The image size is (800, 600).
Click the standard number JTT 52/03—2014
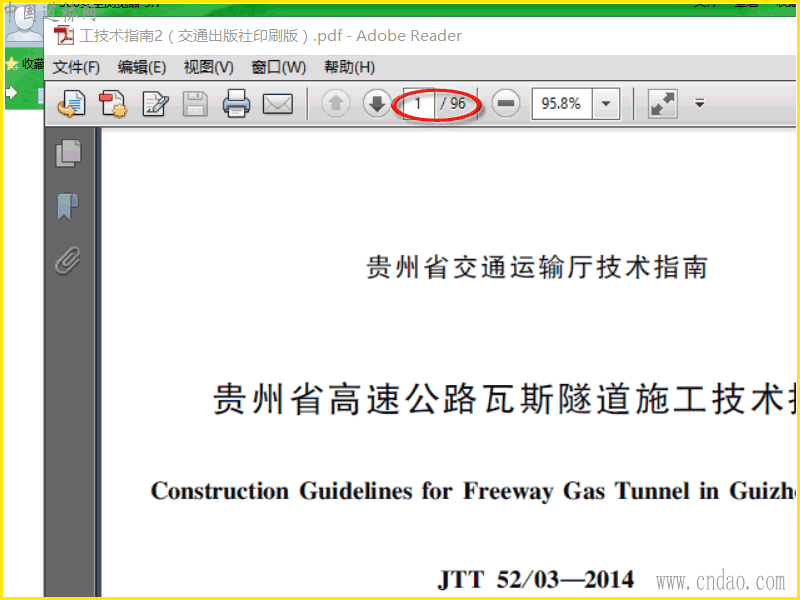pyautogui.click(x=536, y=580)
